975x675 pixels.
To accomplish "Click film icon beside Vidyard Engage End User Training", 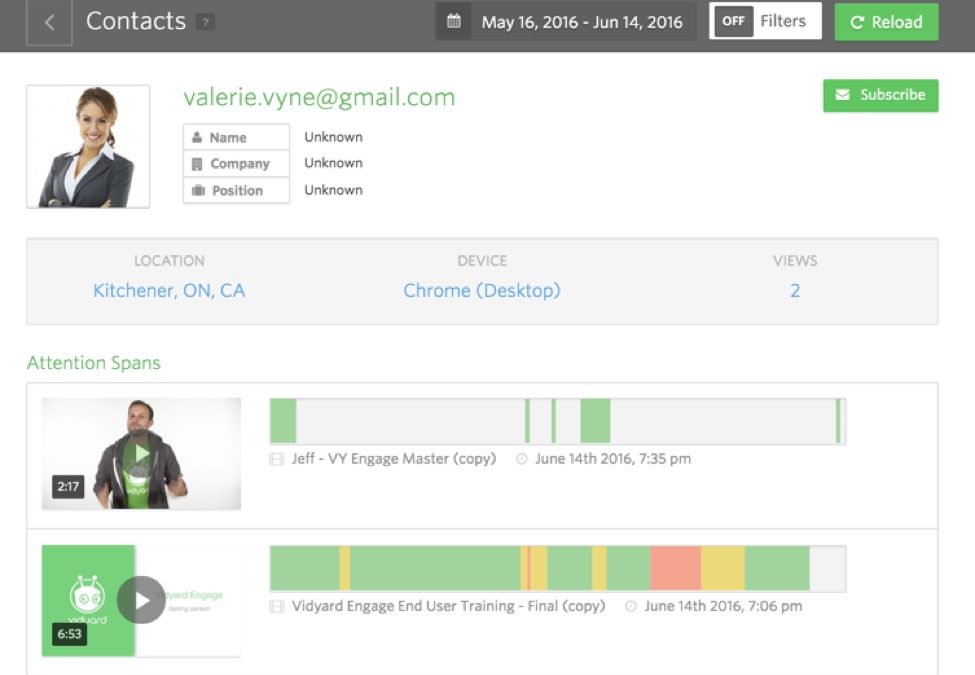I will pos(277,606).
